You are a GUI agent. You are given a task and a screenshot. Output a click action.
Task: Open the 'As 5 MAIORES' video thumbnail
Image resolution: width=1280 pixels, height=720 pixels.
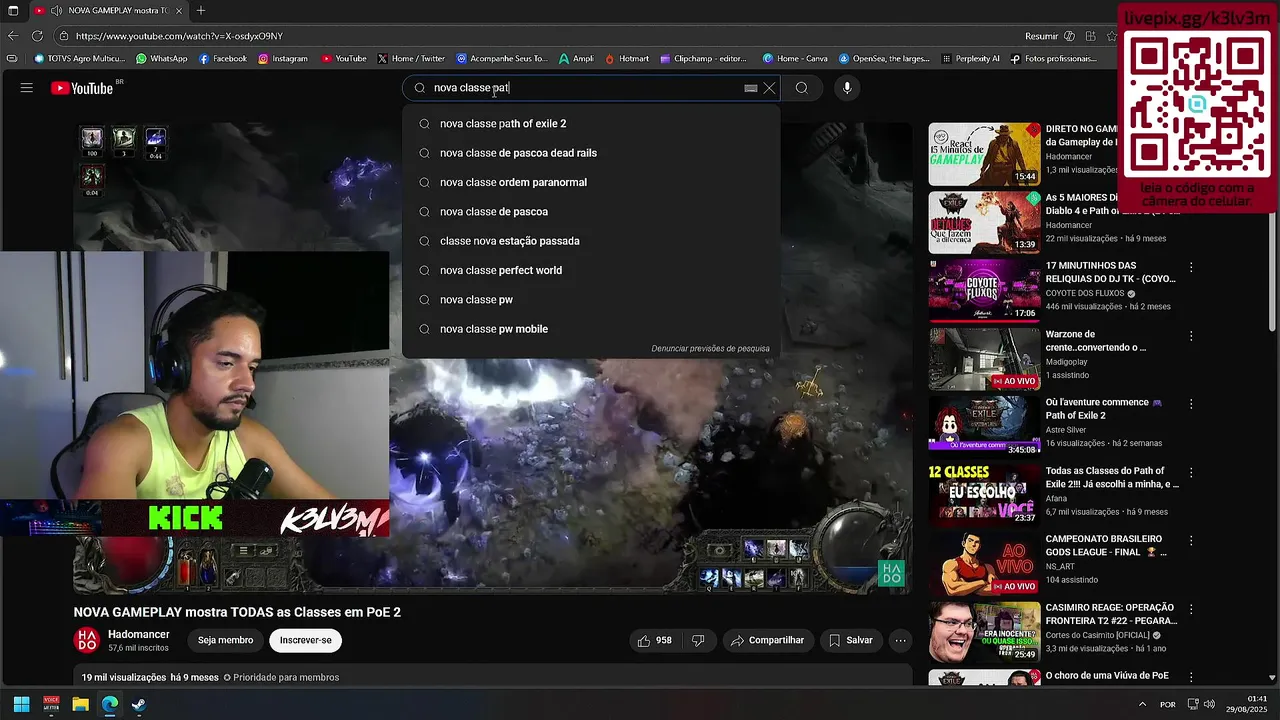coord(984,222)
